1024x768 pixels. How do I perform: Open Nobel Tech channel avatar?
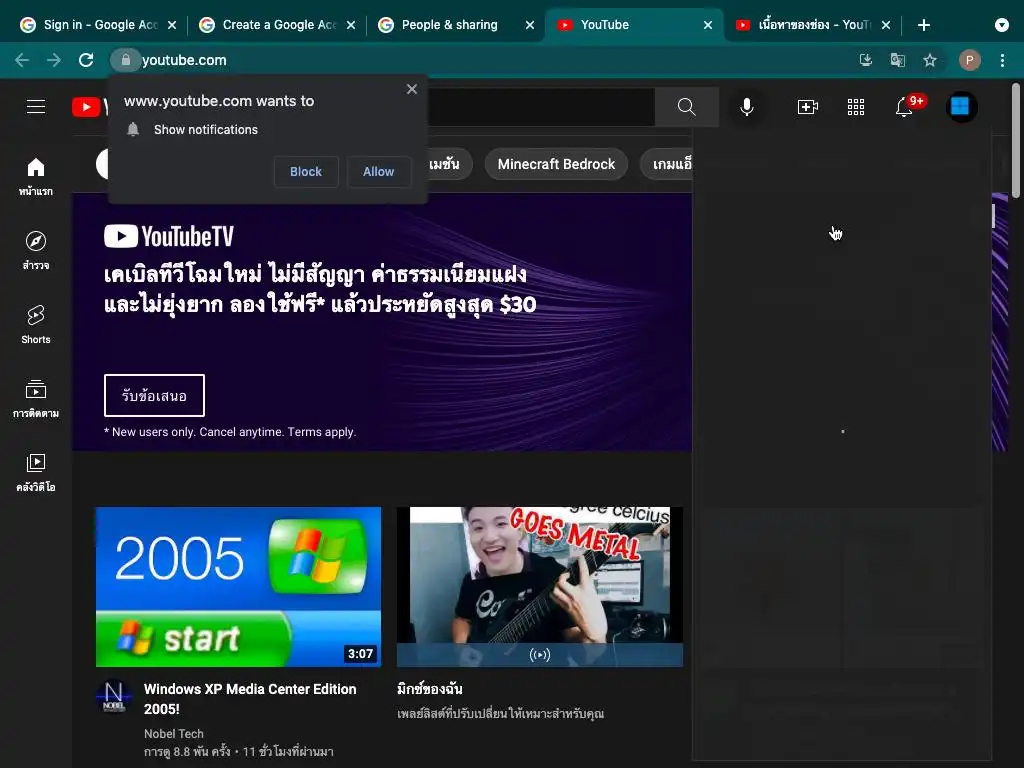coord(114,696)
